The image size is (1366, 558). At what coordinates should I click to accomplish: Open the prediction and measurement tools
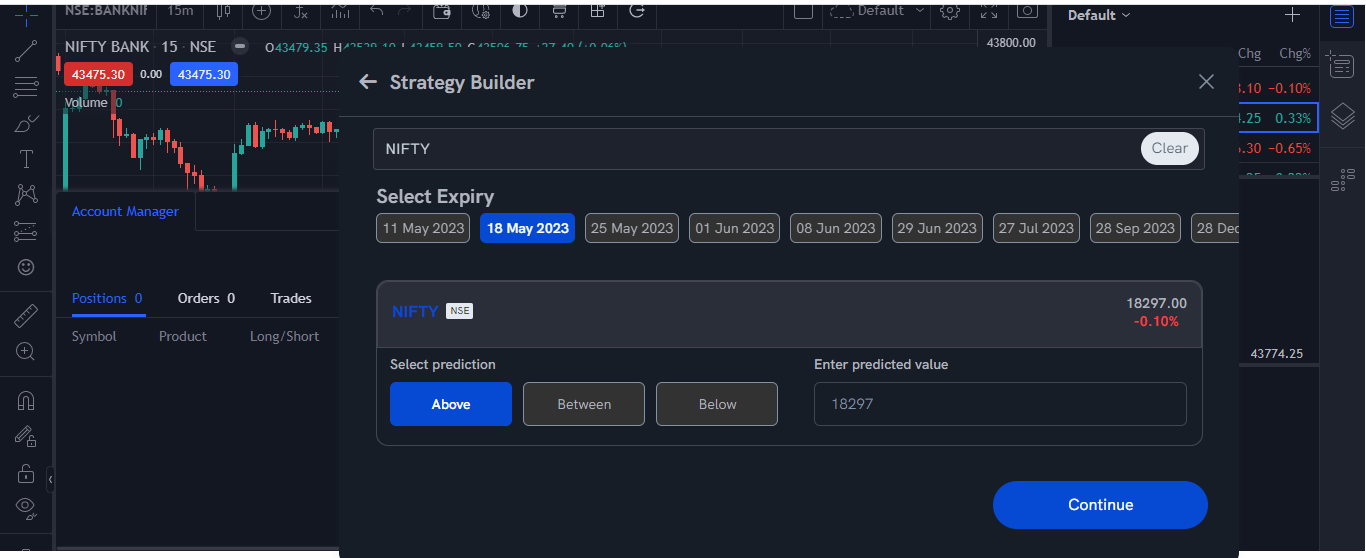coord(26,231)
